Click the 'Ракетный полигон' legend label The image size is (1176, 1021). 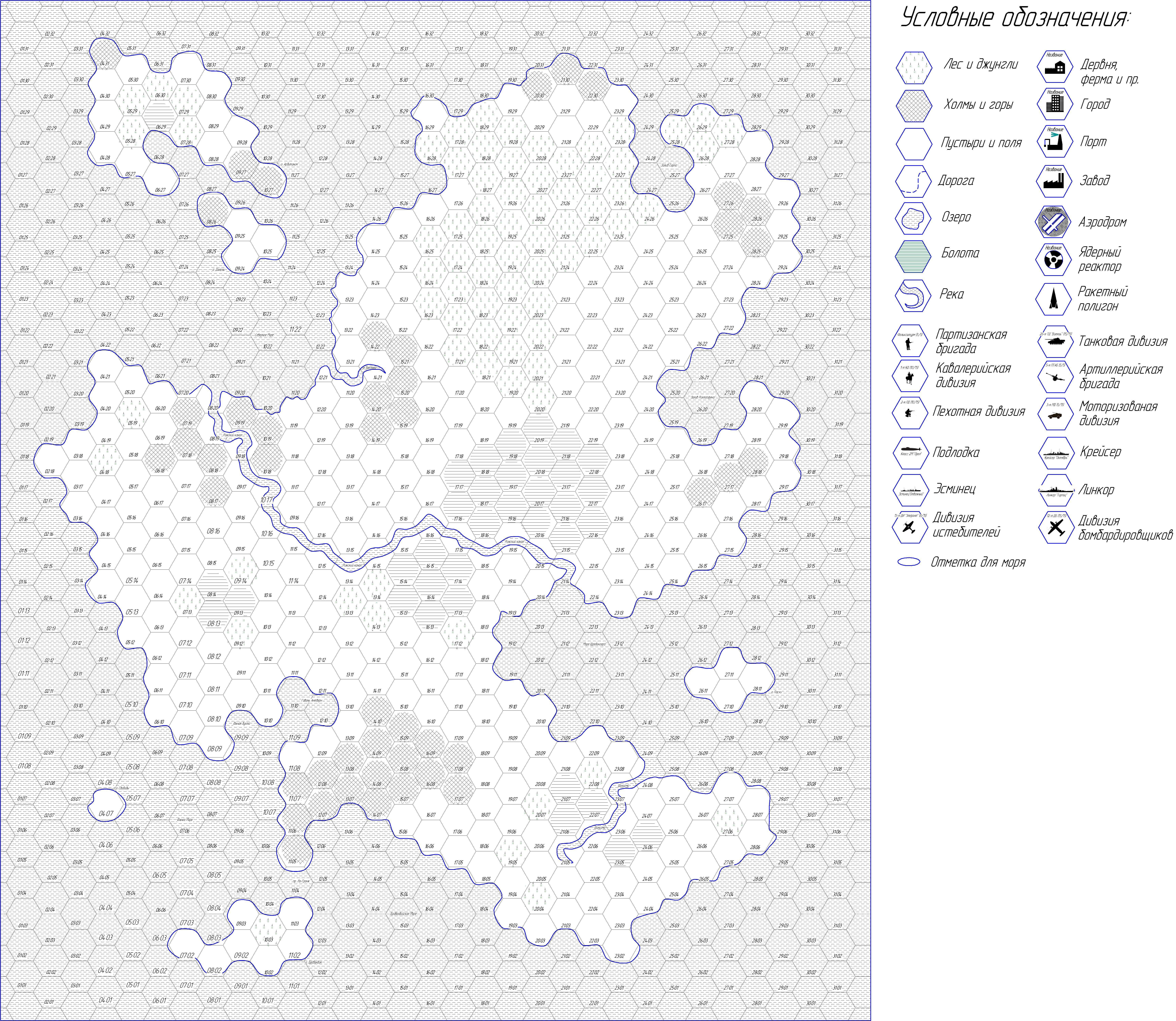[x=1103, y=299]
